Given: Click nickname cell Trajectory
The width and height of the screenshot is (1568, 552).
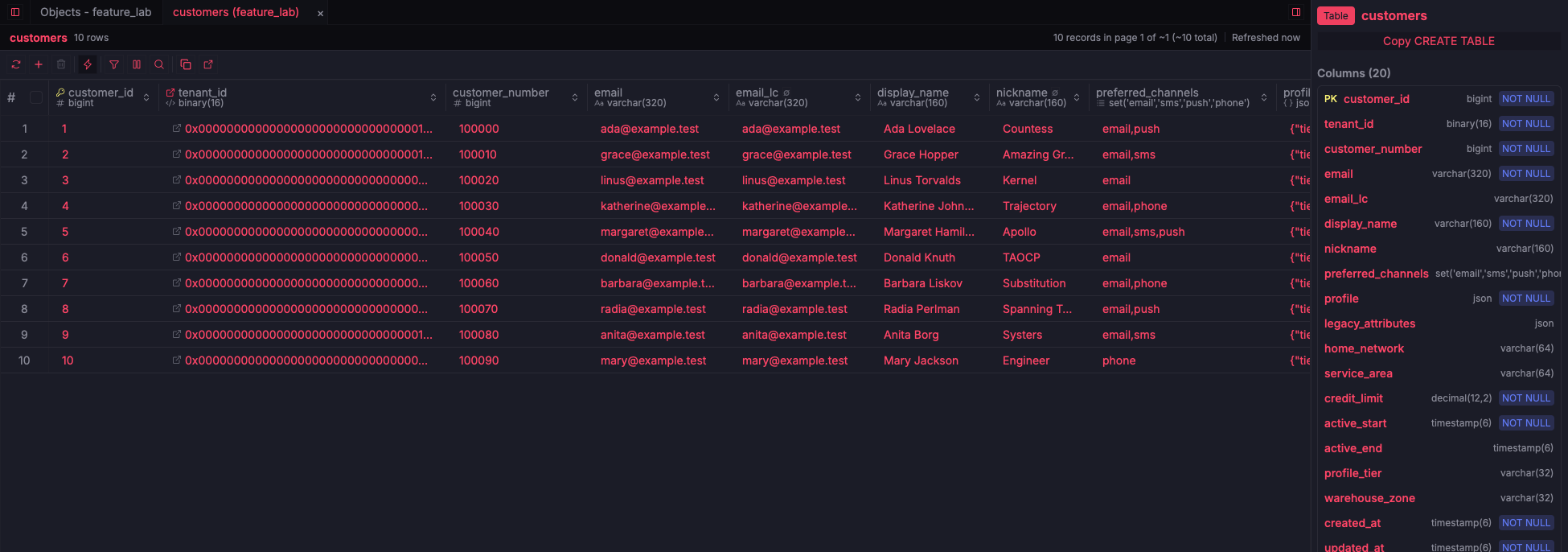Looking at the screenshot, I should 1029,206.
